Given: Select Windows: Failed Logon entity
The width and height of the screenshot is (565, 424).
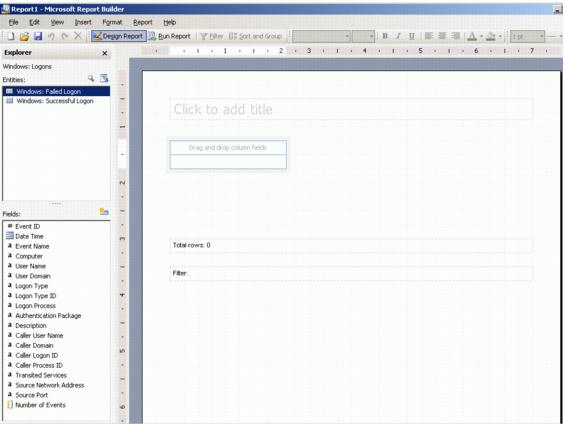Looking at the screenshot, I should (x=56, y=91).
